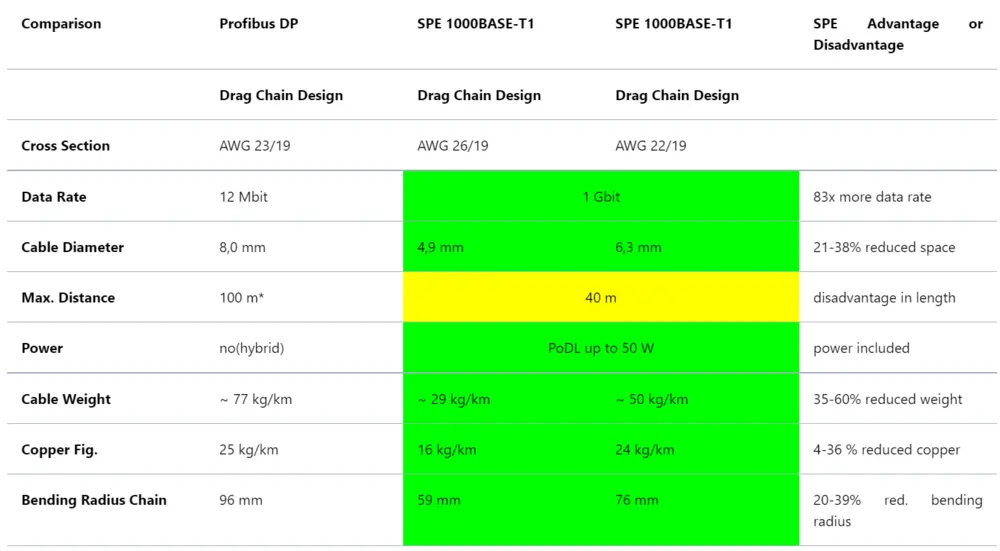Select the "SPE Advantage or Disadvantage" header

897,34
